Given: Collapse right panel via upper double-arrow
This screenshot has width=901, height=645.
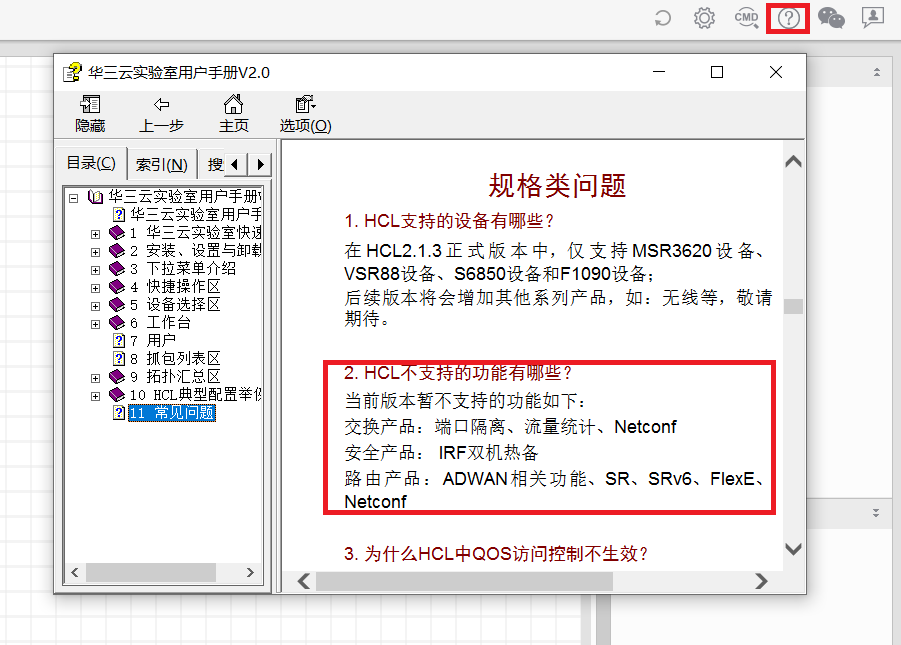Looking at the screenshot, I should click(x=876, y=72).
